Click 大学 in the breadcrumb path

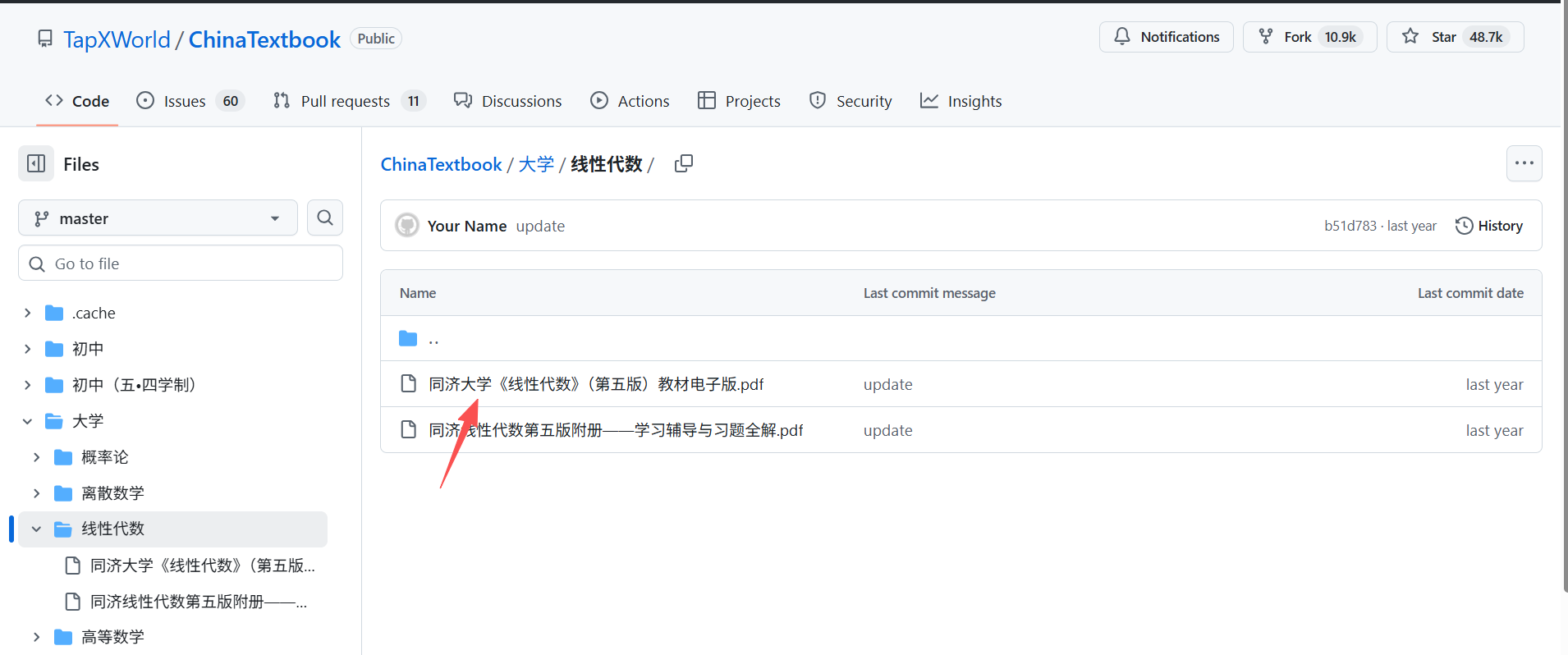(x=536, y=164)
